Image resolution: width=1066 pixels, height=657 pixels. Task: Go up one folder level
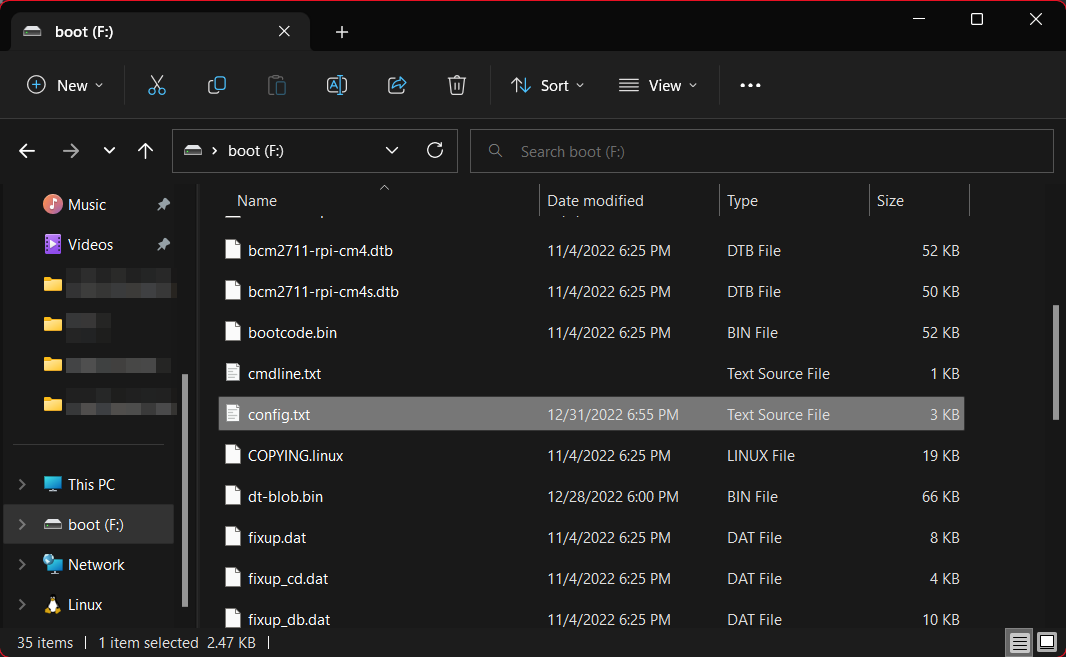coord(146,151)
